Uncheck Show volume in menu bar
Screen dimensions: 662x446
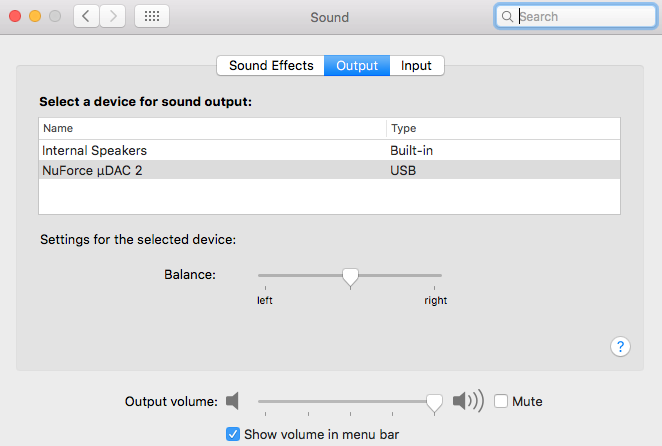coord(233,434)
